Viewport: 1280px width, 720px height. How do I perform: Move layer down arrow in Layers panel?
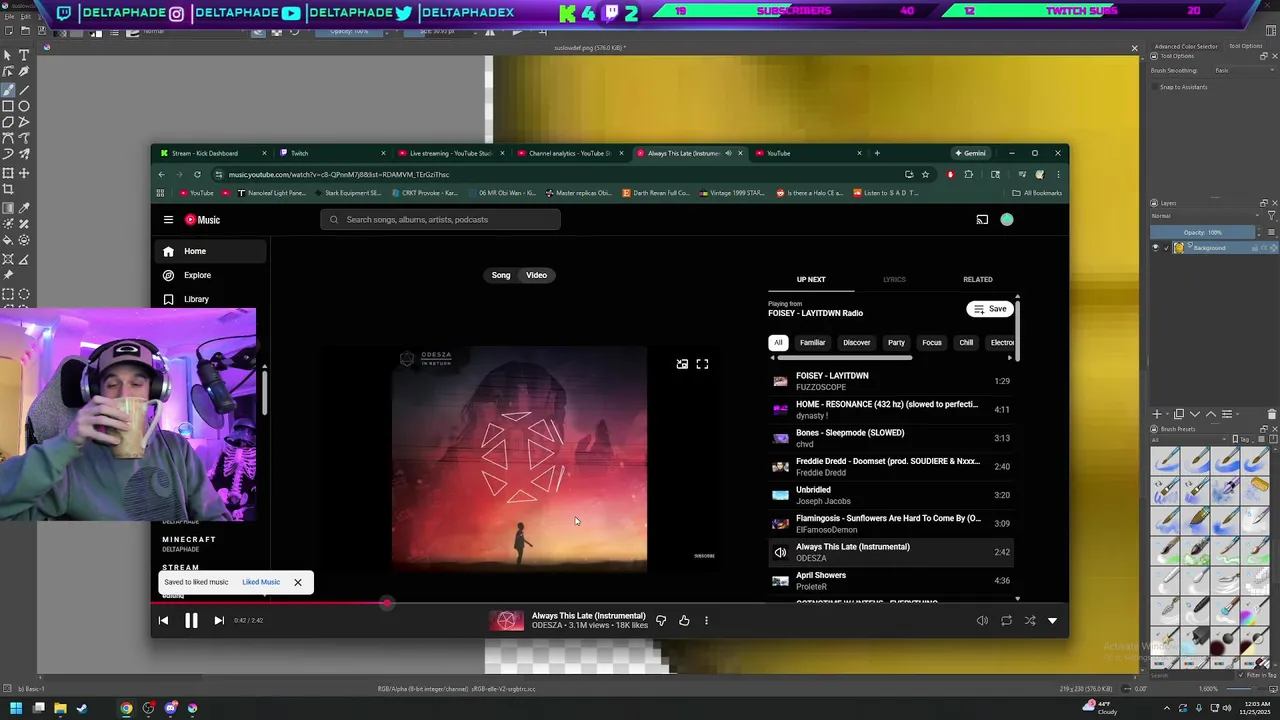[x=1195, y=413]
